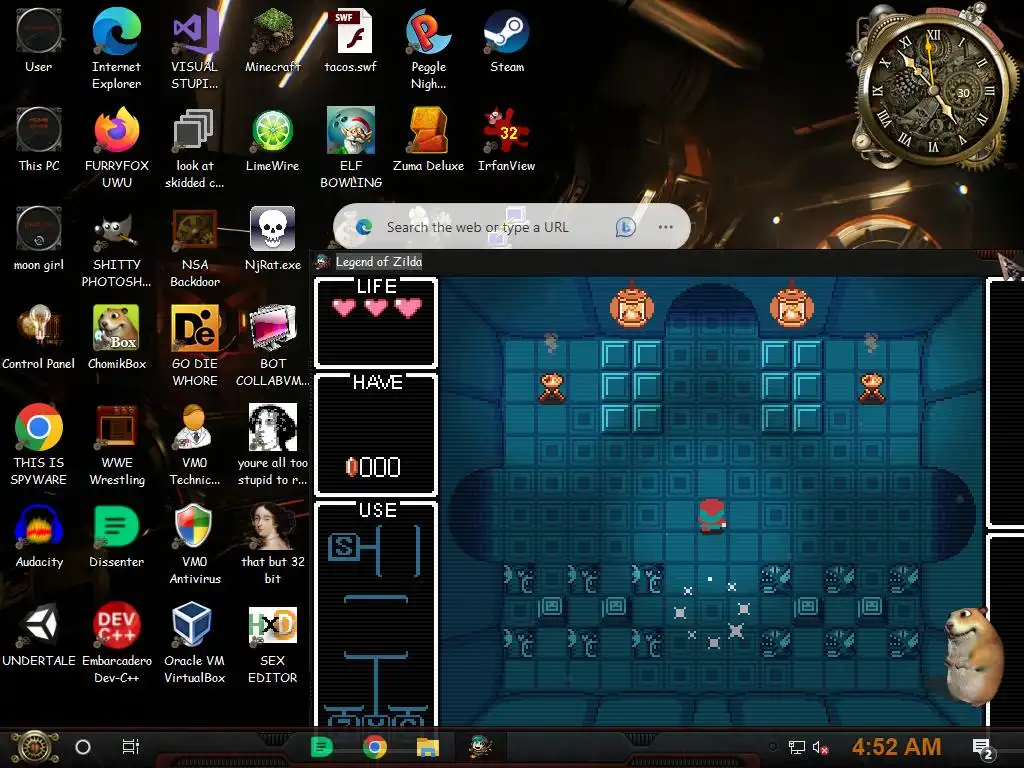The height and width of the screenshot is (768, 1024).
Task: Click the 000 coin counter in HAVE panel
Action: (x=373, y=467)
